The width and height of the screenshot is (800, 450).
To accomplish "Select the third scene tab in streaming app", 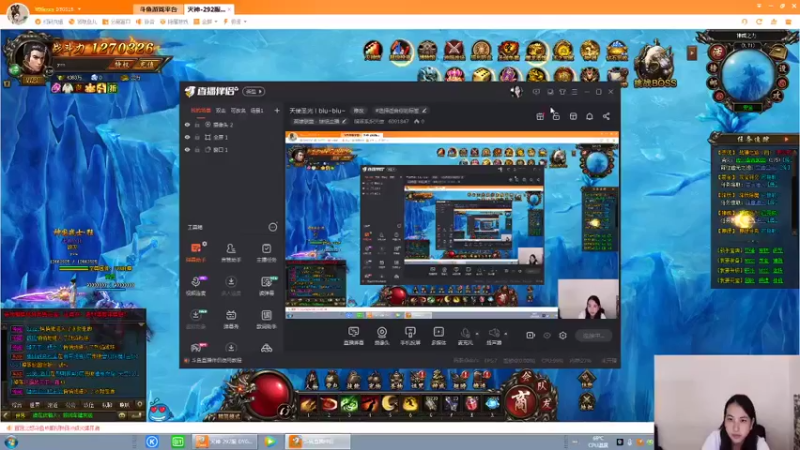I will click(238, 110).
